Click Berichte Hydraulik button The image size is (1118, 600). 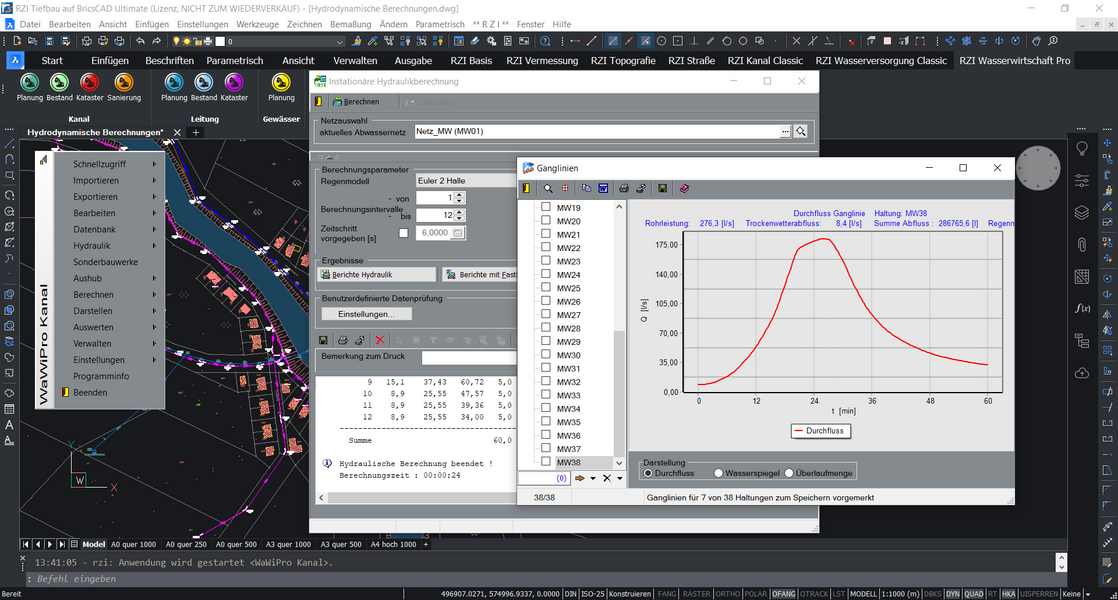(x=376, y=274)
